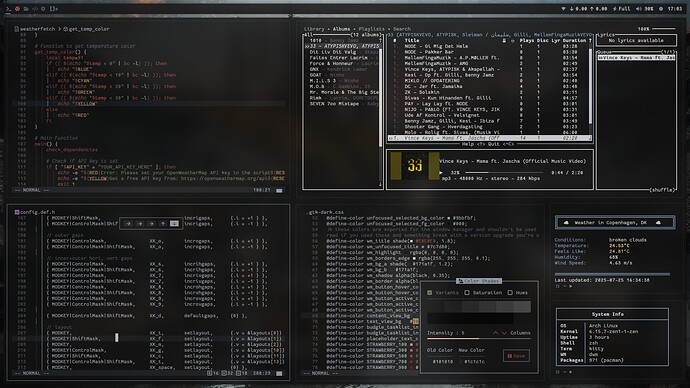Click 'No lyrics available' in Lyrics panel
This screenshot has height=388, width=690.
click(636, 40)
